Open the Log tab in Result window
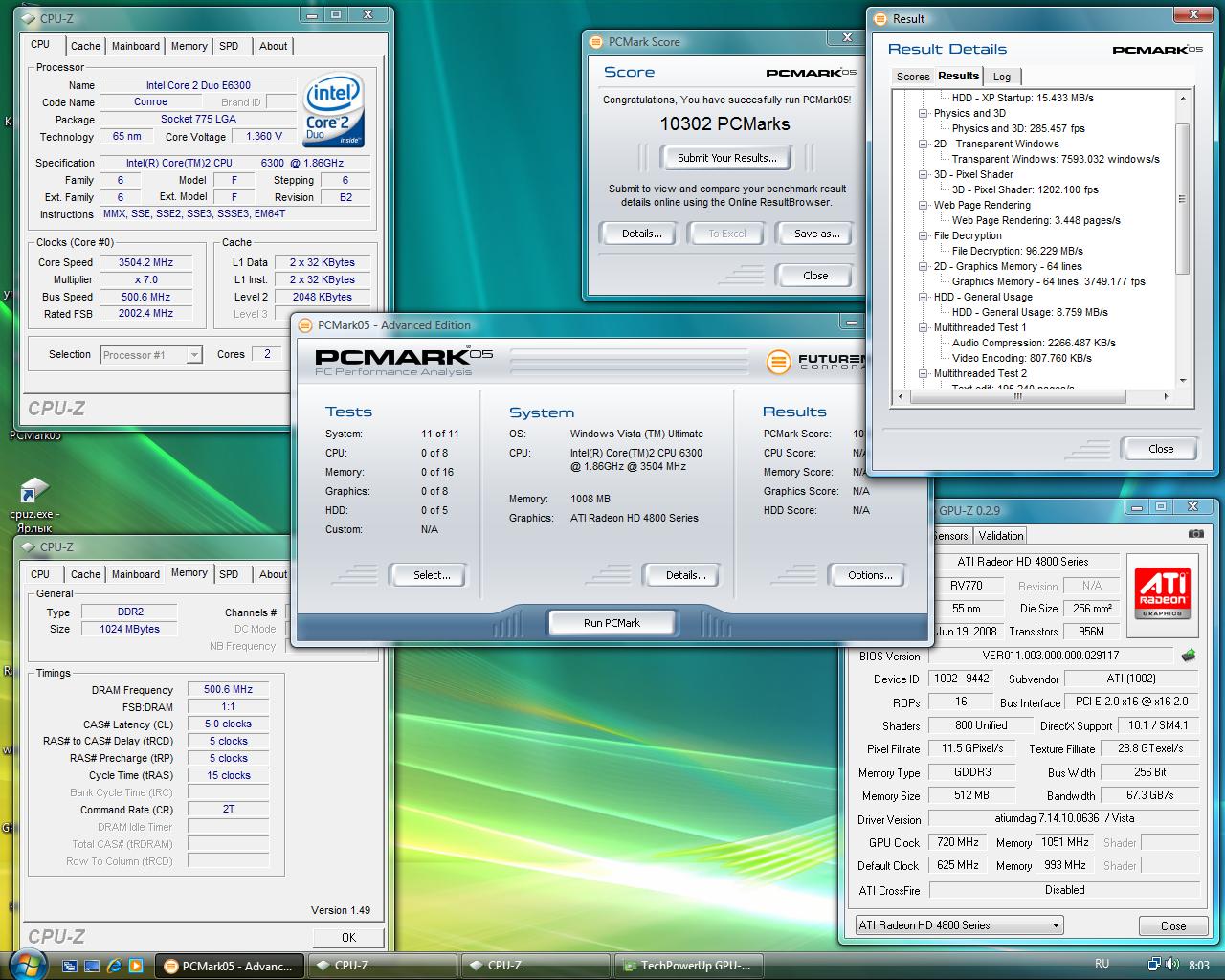Screen dimensions: 1225x980 pyautogui.click(x=1001, y=77)
